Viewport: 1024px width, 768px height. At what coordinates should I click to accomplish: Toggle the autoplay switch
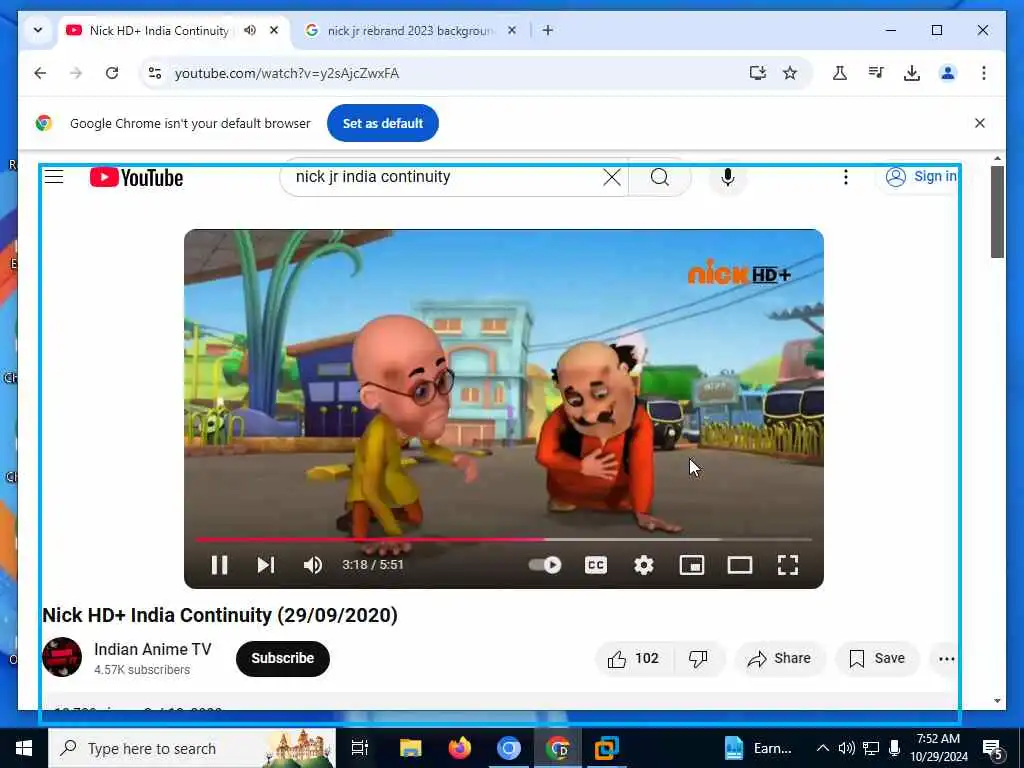(545, 565)
